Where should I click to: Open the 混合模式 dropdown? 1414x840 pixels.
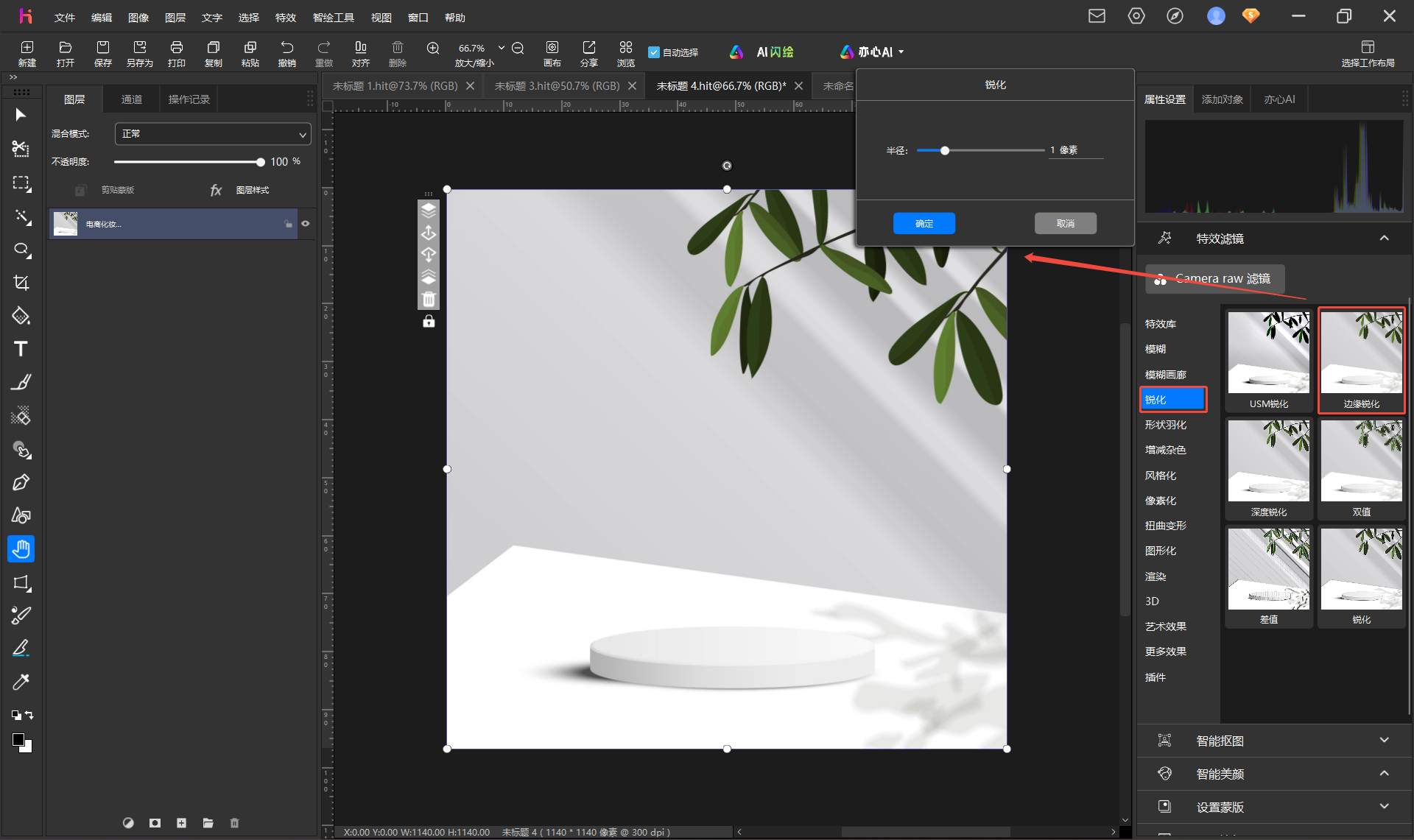(213, 134)
